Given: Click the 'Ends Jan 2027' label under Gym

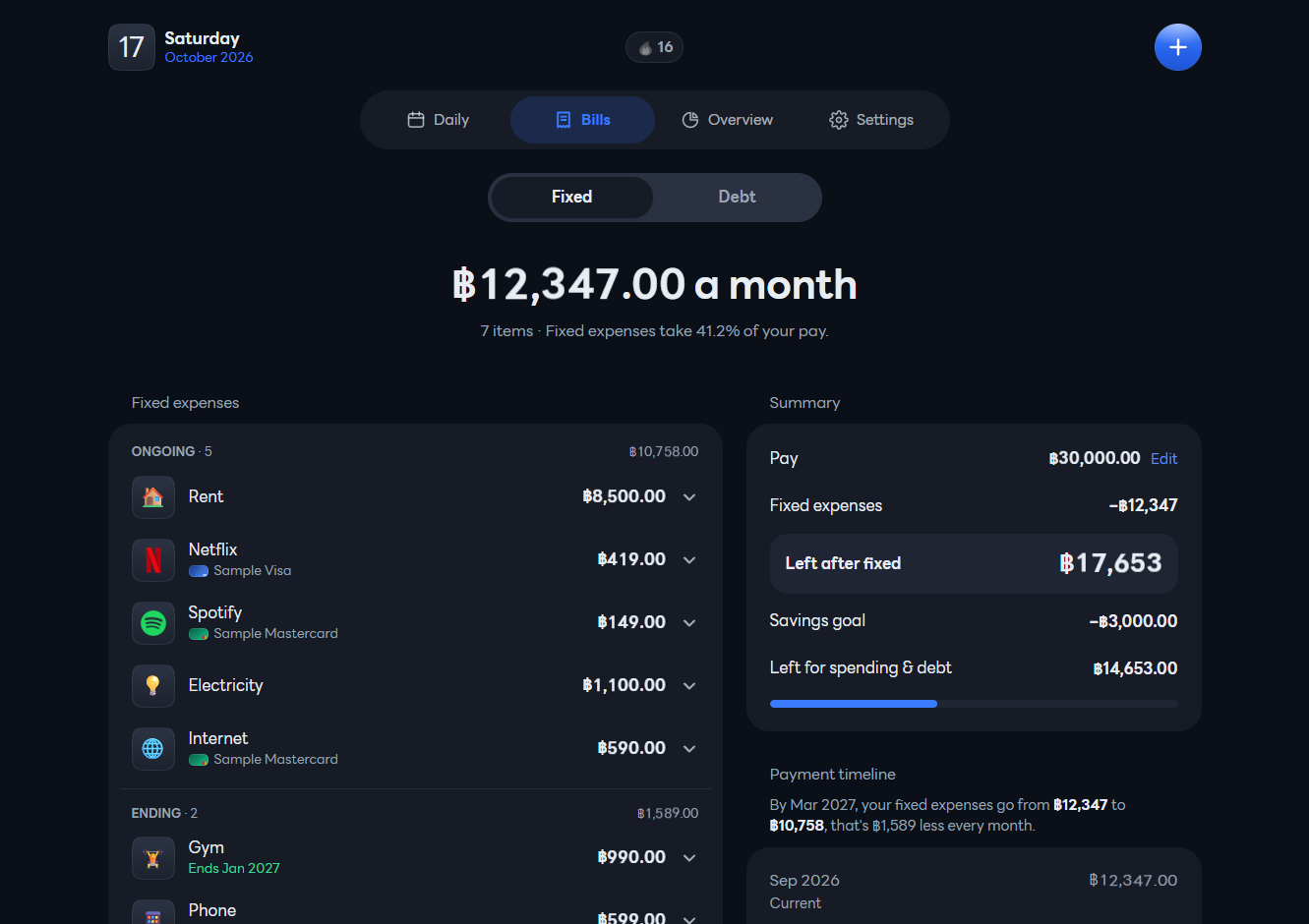Looking at the screenshot, I should (234, 869).
